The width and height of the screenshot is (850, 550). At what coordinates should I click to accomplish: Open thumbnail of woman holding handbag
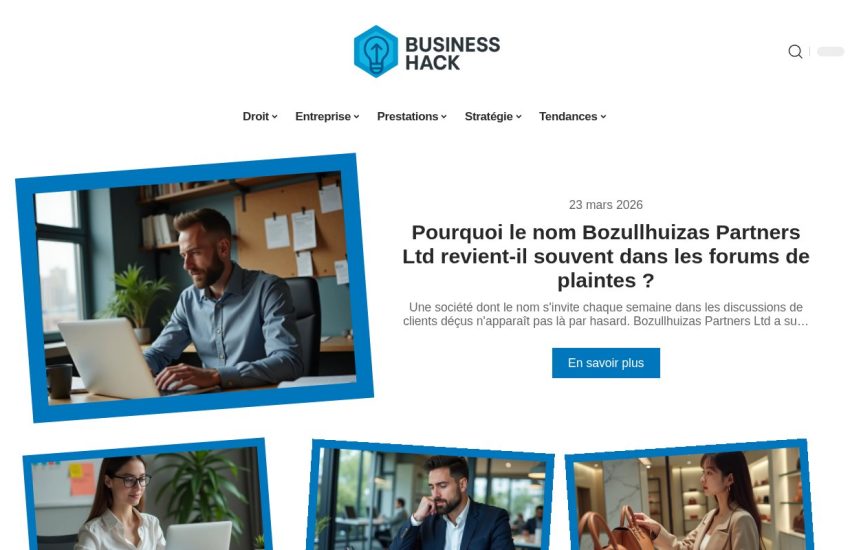[688, 496]
